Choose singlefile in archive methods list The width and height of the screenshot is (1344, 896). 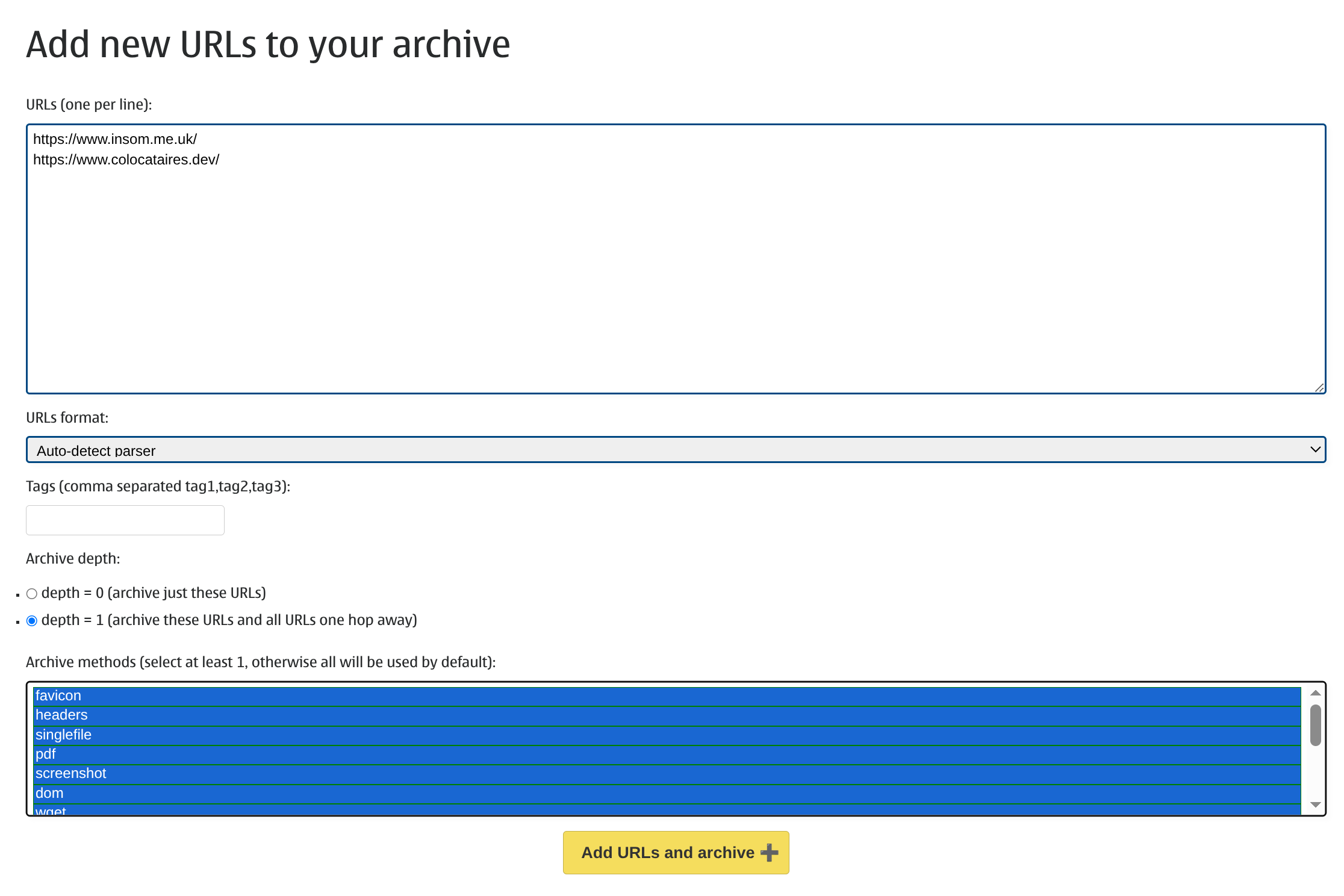63,735
